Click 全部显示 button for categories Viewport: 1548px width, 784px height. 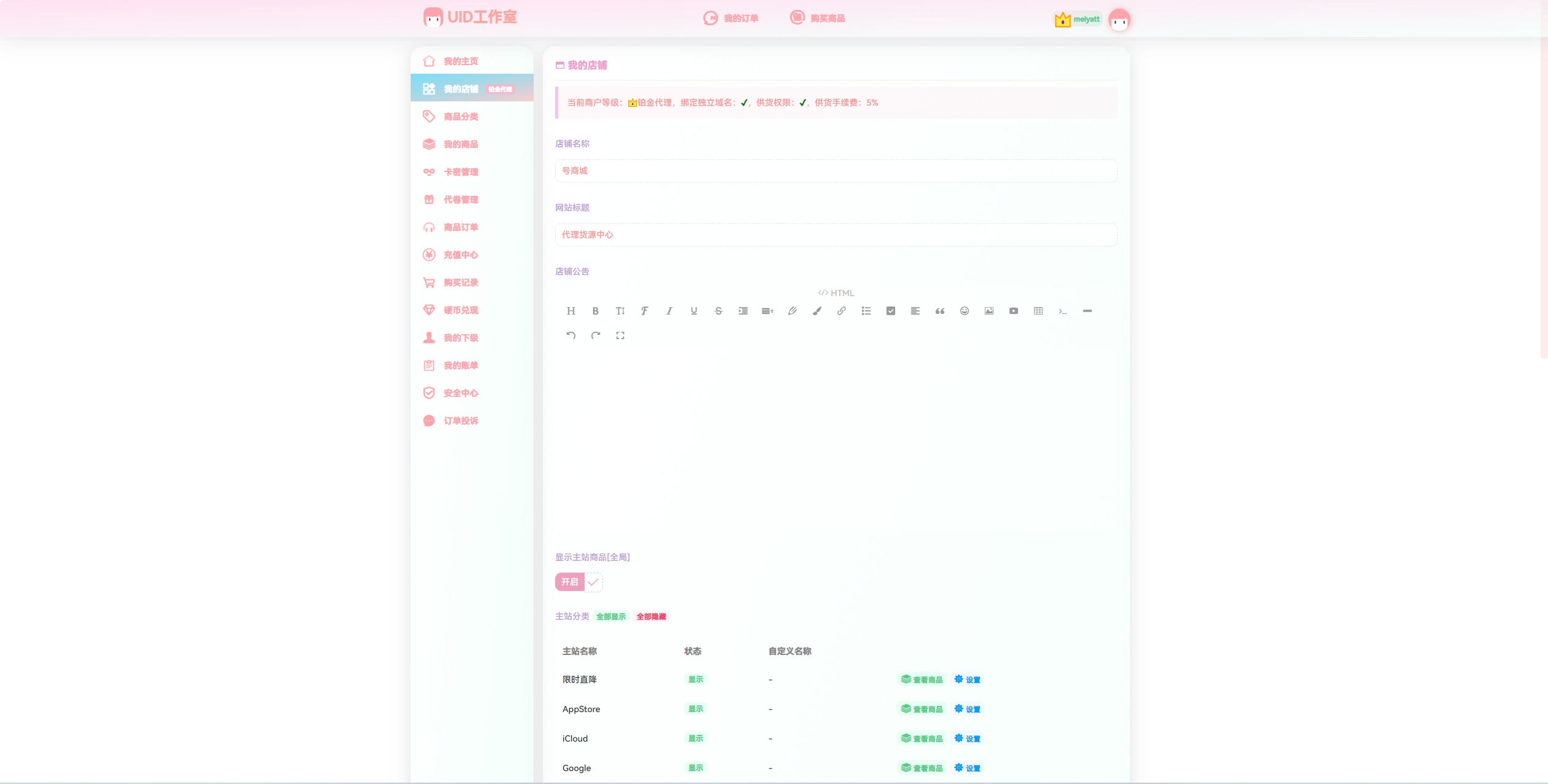click(610, 617)
